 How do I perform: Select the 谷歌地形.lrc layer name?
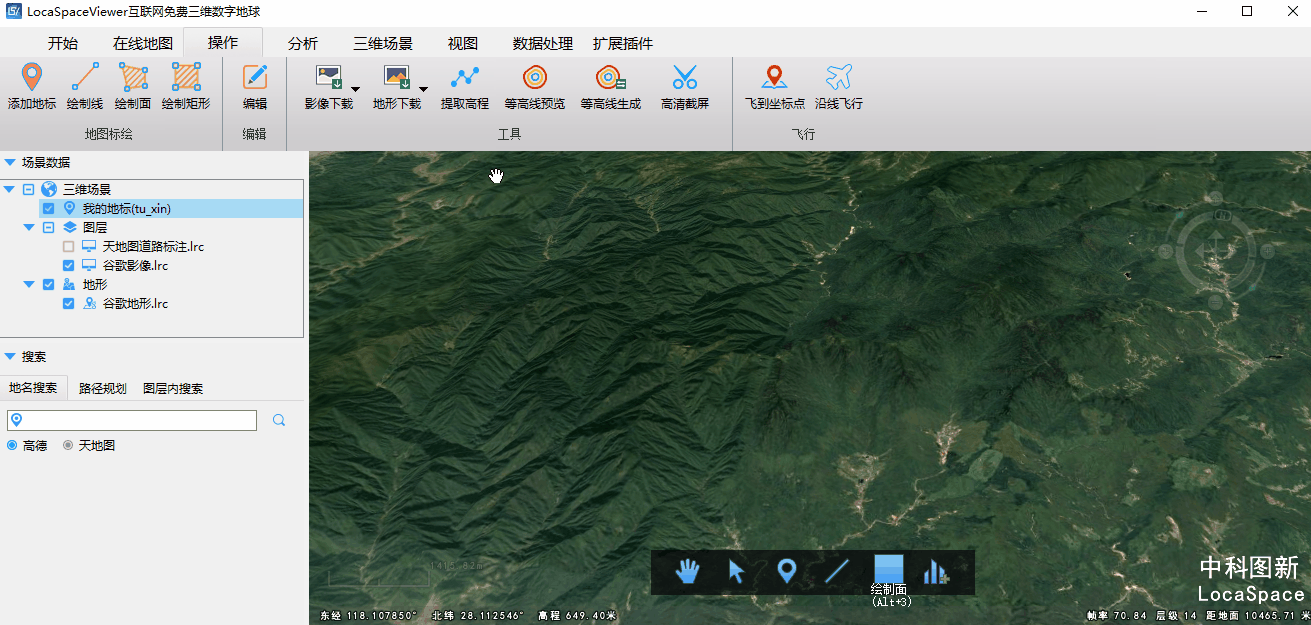(135, 303)
